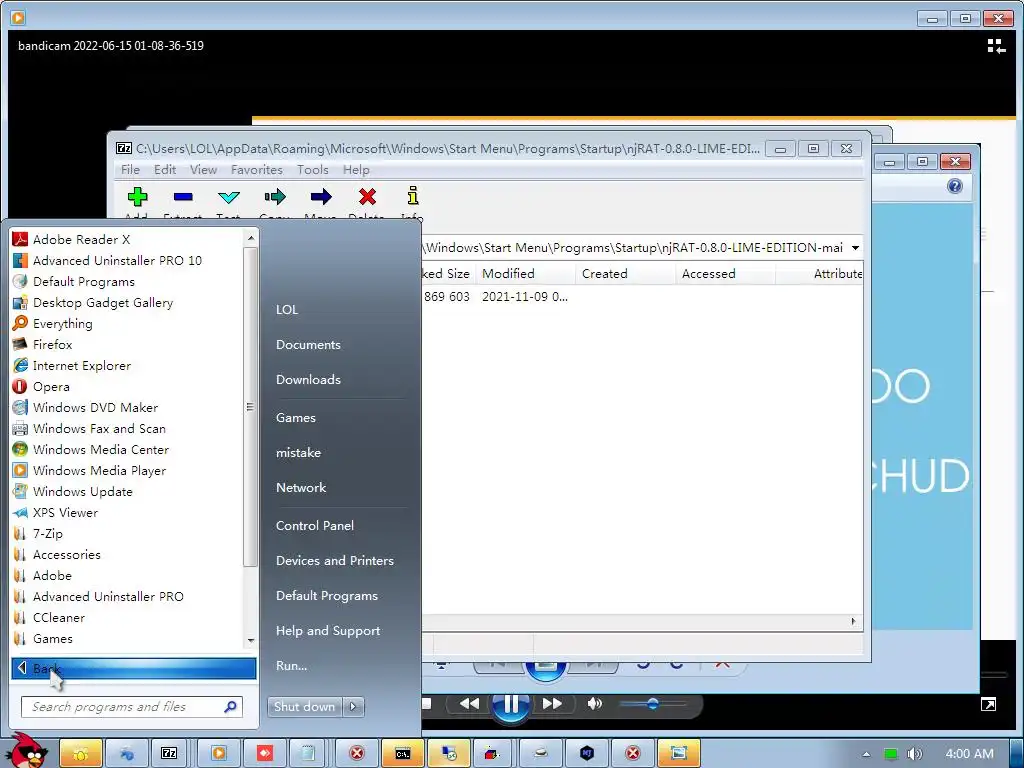
Task: Click the 7-Zip Info icon
Action: tap(413, 196)
